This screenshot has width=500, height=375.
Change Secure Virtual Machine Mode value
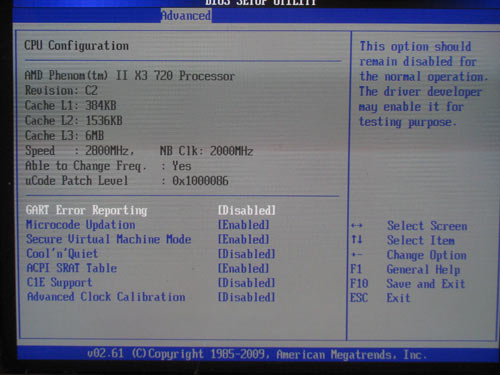(244, 239)
